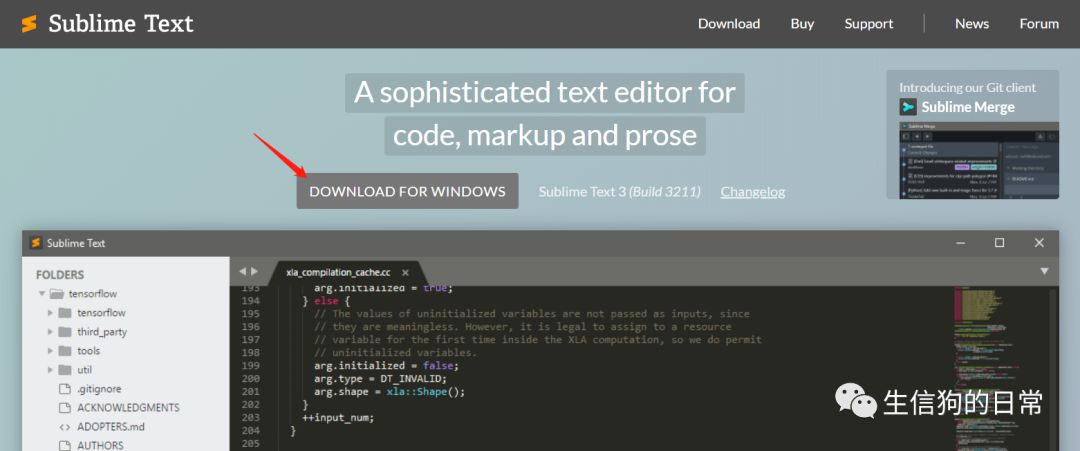This screenshot has height=451, width=1080.
Task: Expand the third_party folder
Action: pyautogui.click(x=50, y=332)
